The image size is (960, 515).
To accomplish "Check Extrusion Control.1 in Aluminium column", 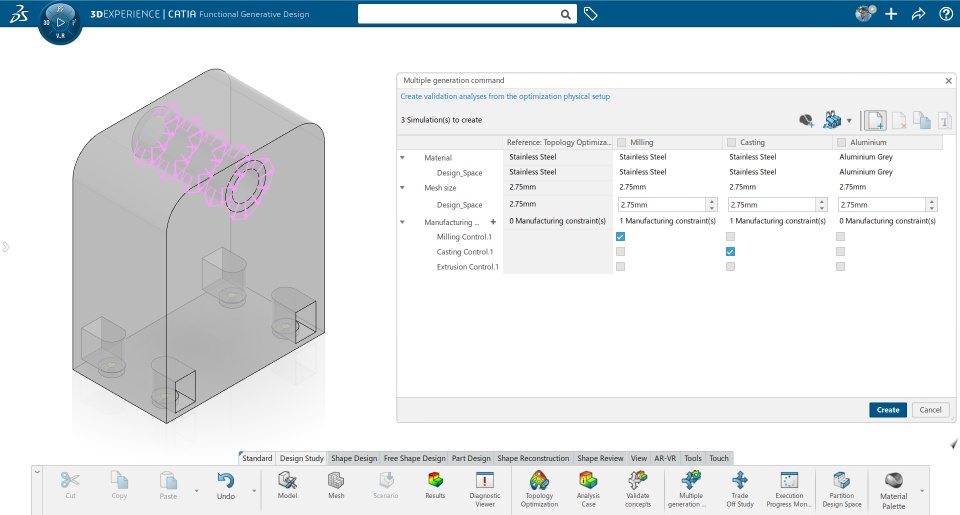I will (x=841, y=266).
